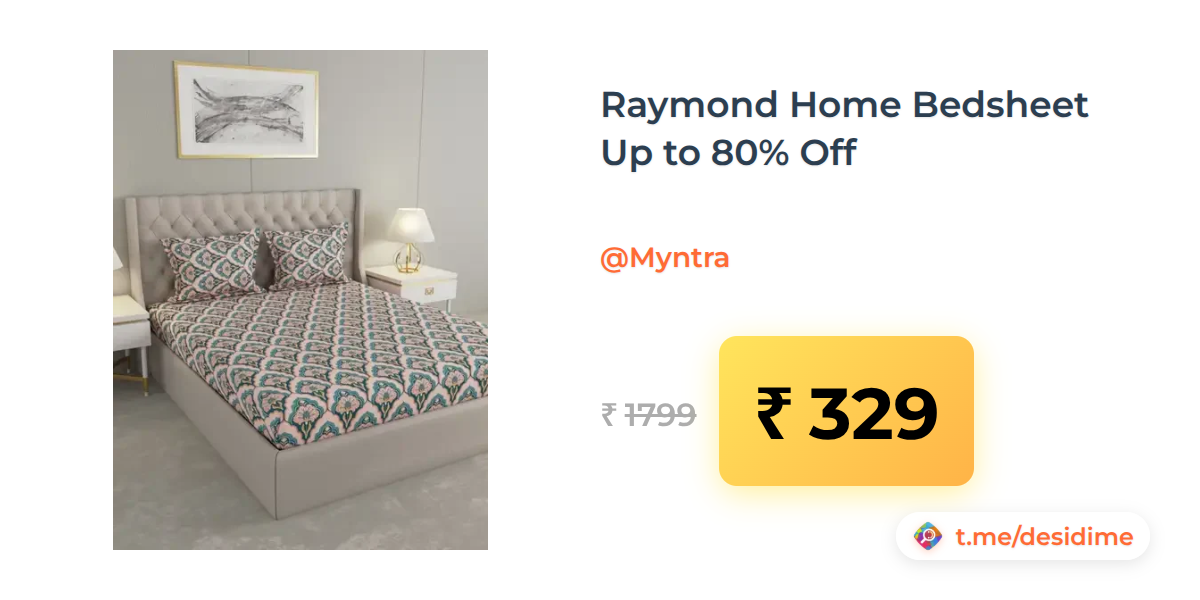
Task: Click the DesiDime logo icon
Action: coord(929,537)
